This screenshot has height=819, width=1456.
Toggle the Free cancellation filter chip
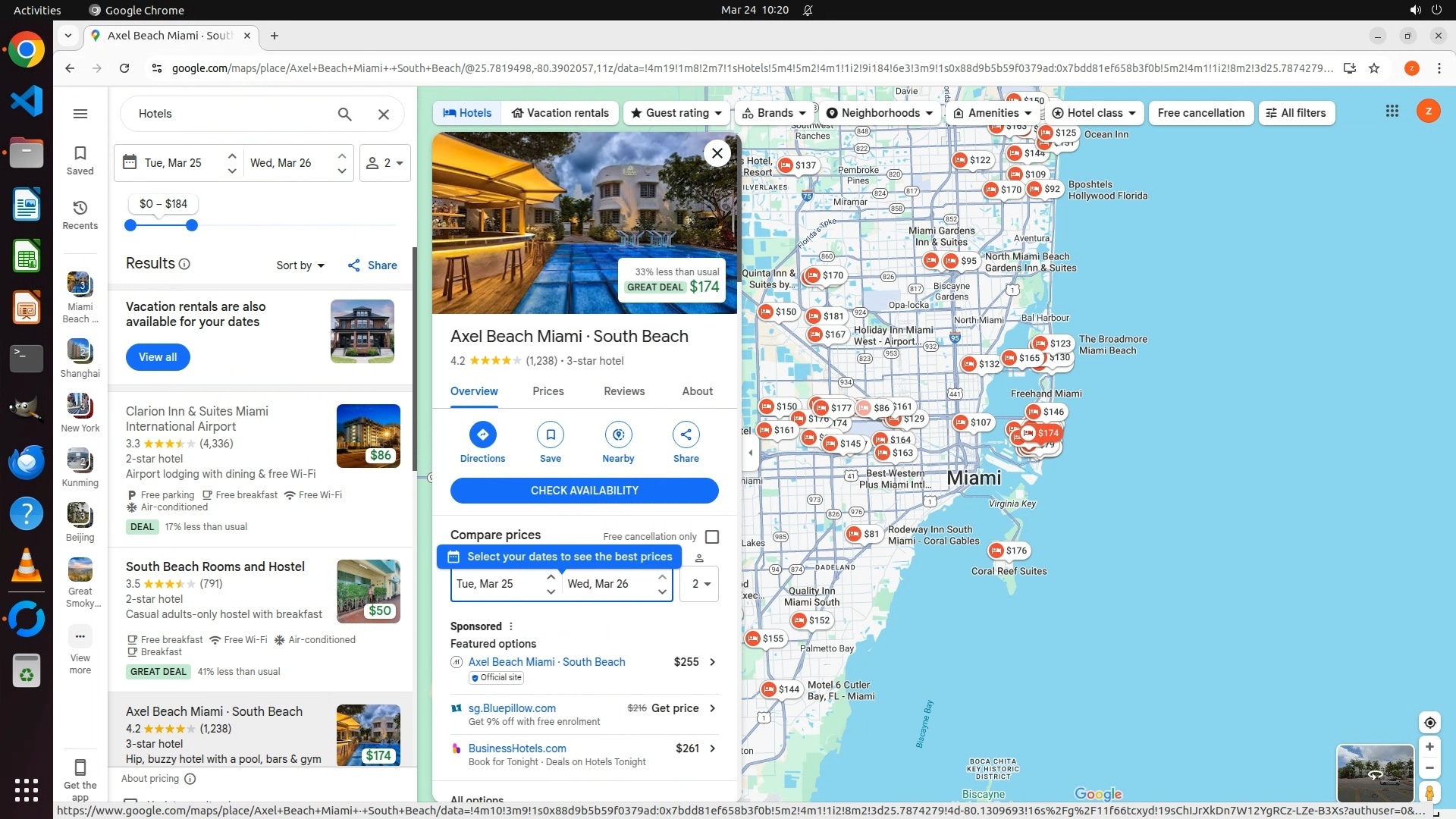1200,113
